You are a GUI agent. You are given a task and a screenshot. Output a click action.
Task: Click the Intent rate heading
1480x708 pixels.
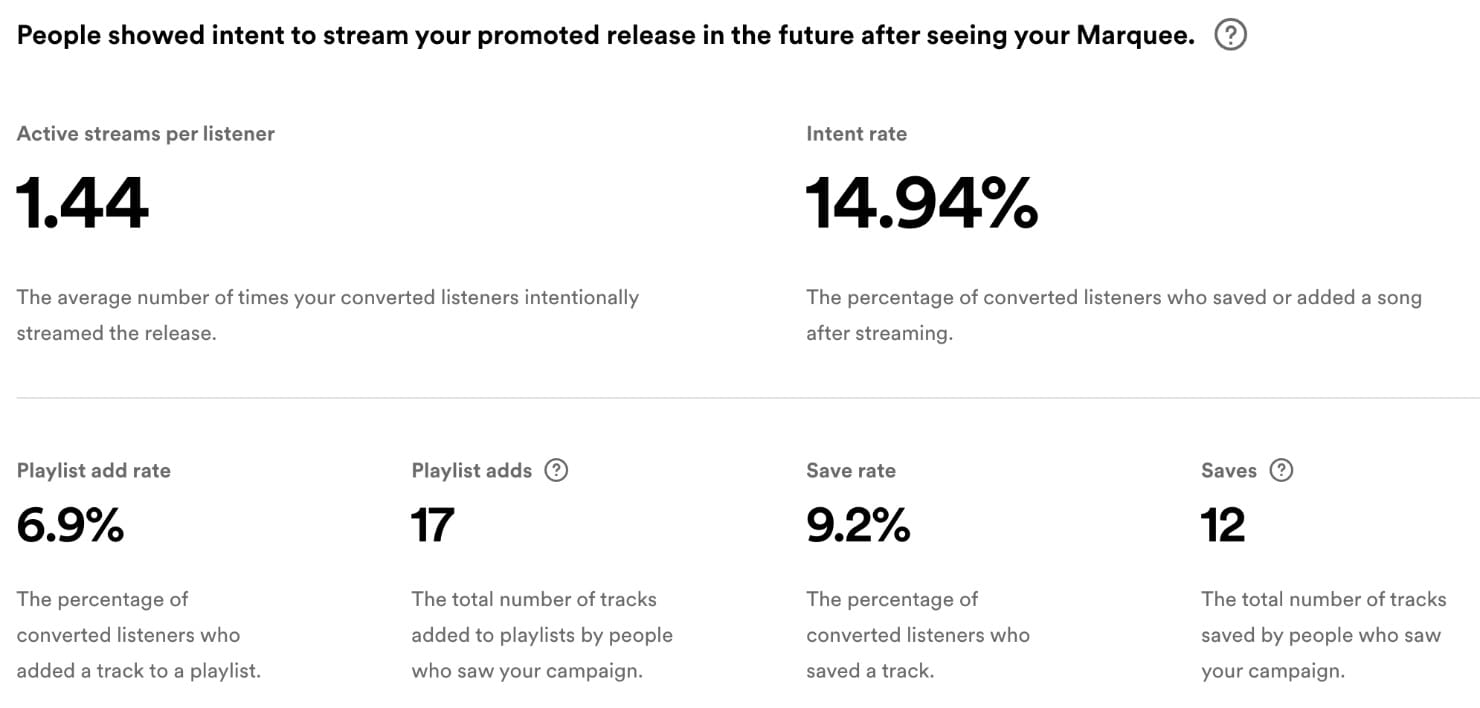856,134
